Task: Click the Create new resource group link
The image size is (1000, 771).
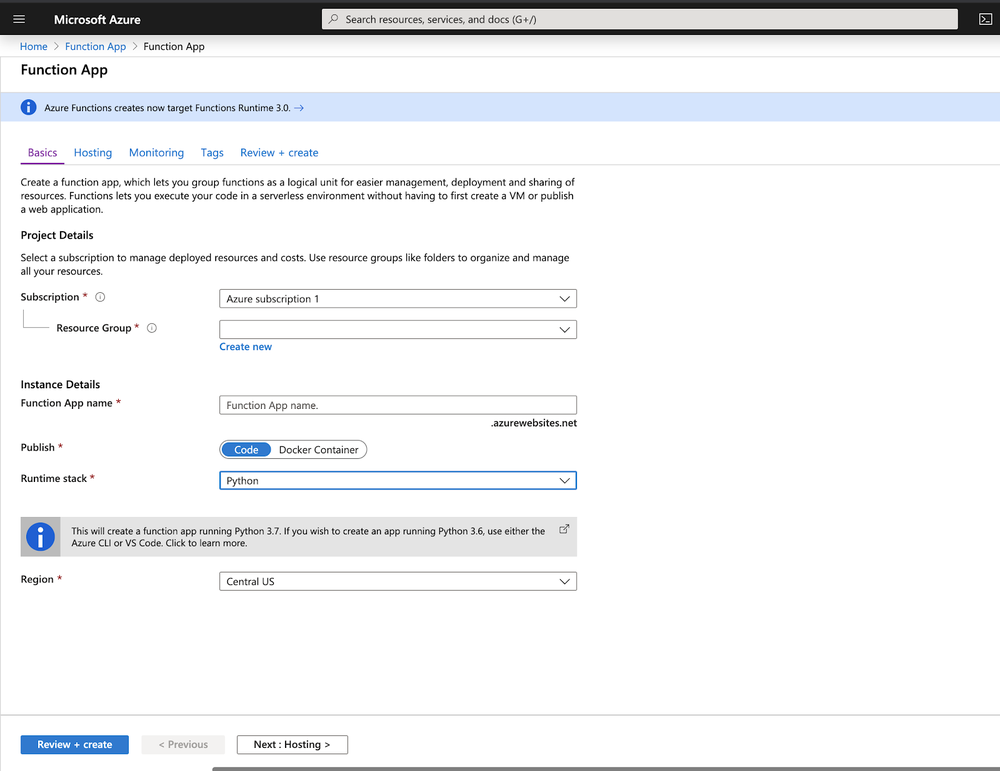Action: click(x=245, y=346)
